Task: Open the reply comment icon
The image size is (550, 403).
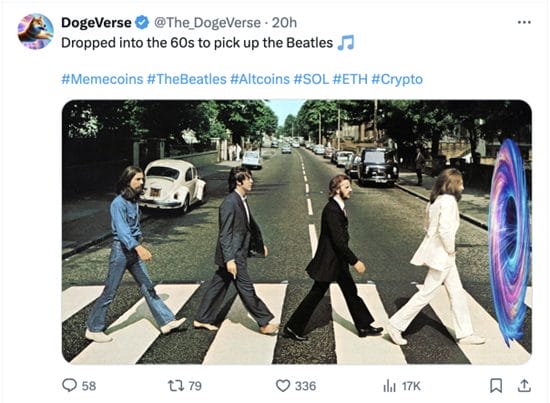Action: (x=69, y=385)
